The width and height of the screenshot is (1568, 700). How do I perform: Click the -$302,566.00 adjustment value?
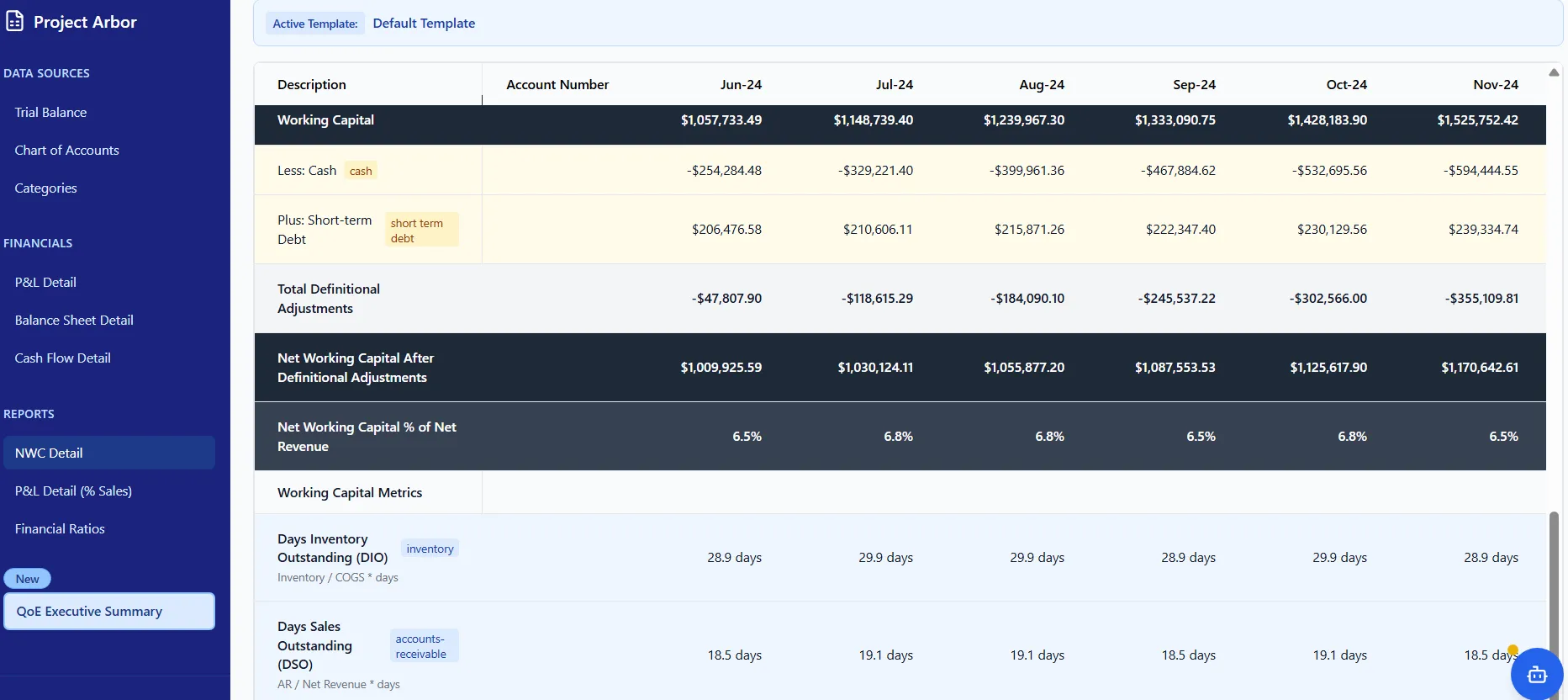(1328, 298)
